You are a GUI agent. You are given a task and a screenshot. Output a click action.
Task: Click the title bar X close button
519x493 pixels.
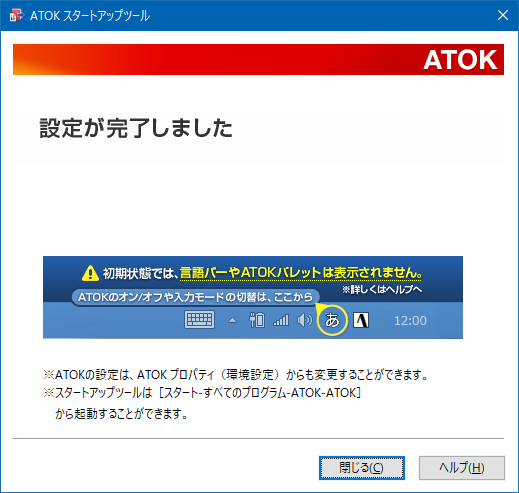(503, 15)
